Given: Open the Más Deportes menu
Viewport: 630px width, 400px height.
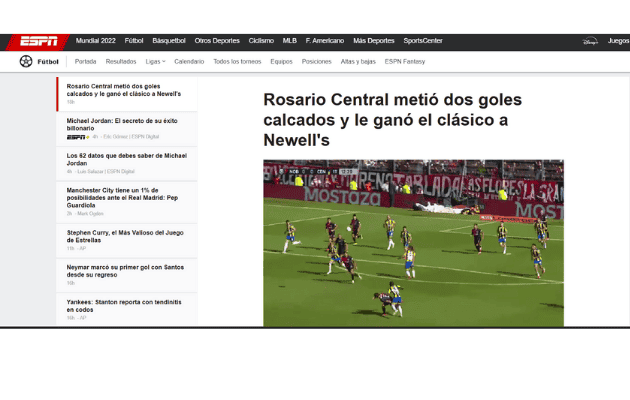Looking at the screenshot, I should coord(374,41).
